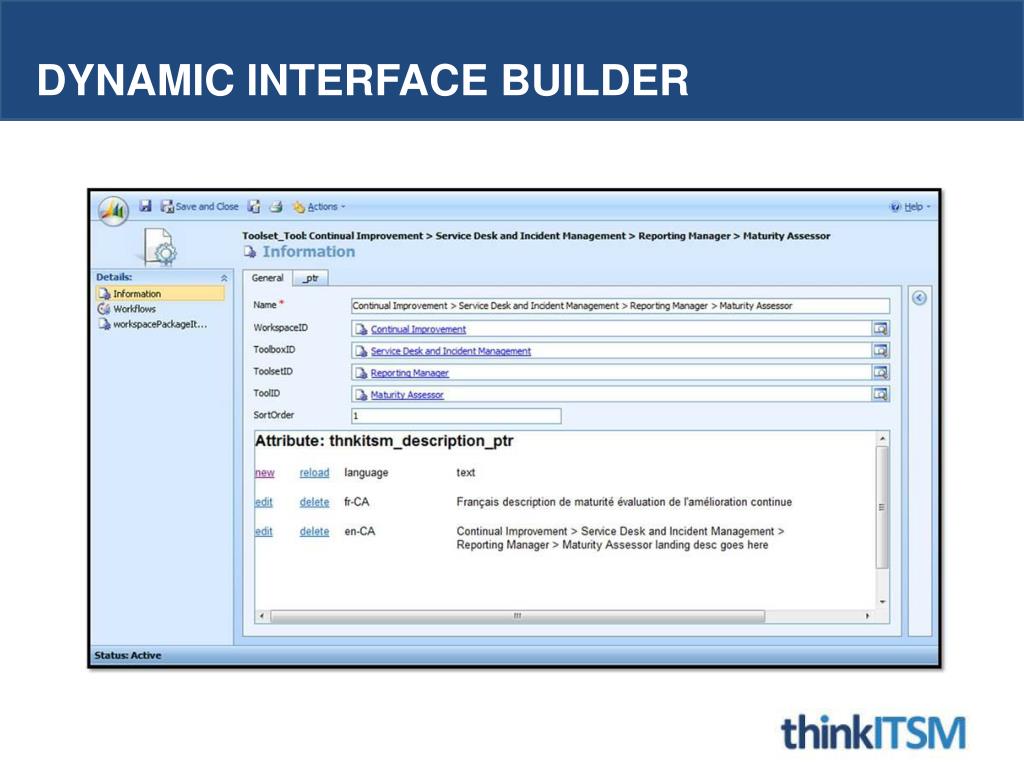
Task: Click lookup icon for ToolboxID field
Action: pyautogui.click(x=880, y=351)
